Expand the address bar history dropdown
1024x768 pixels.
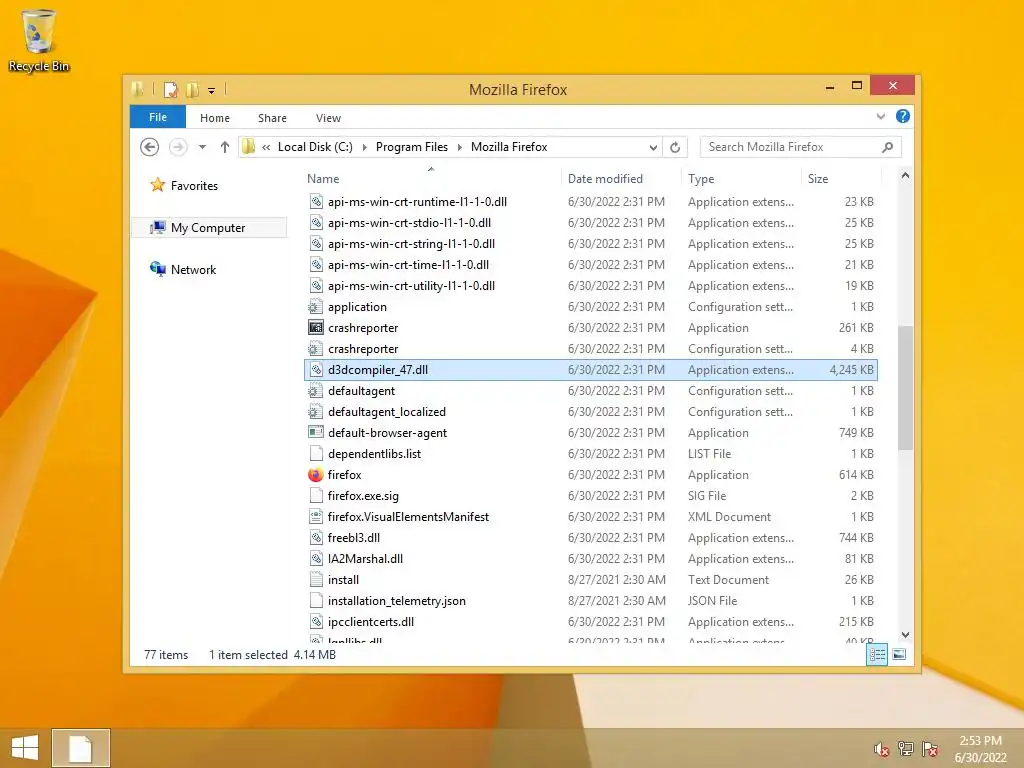coord(653,147)
